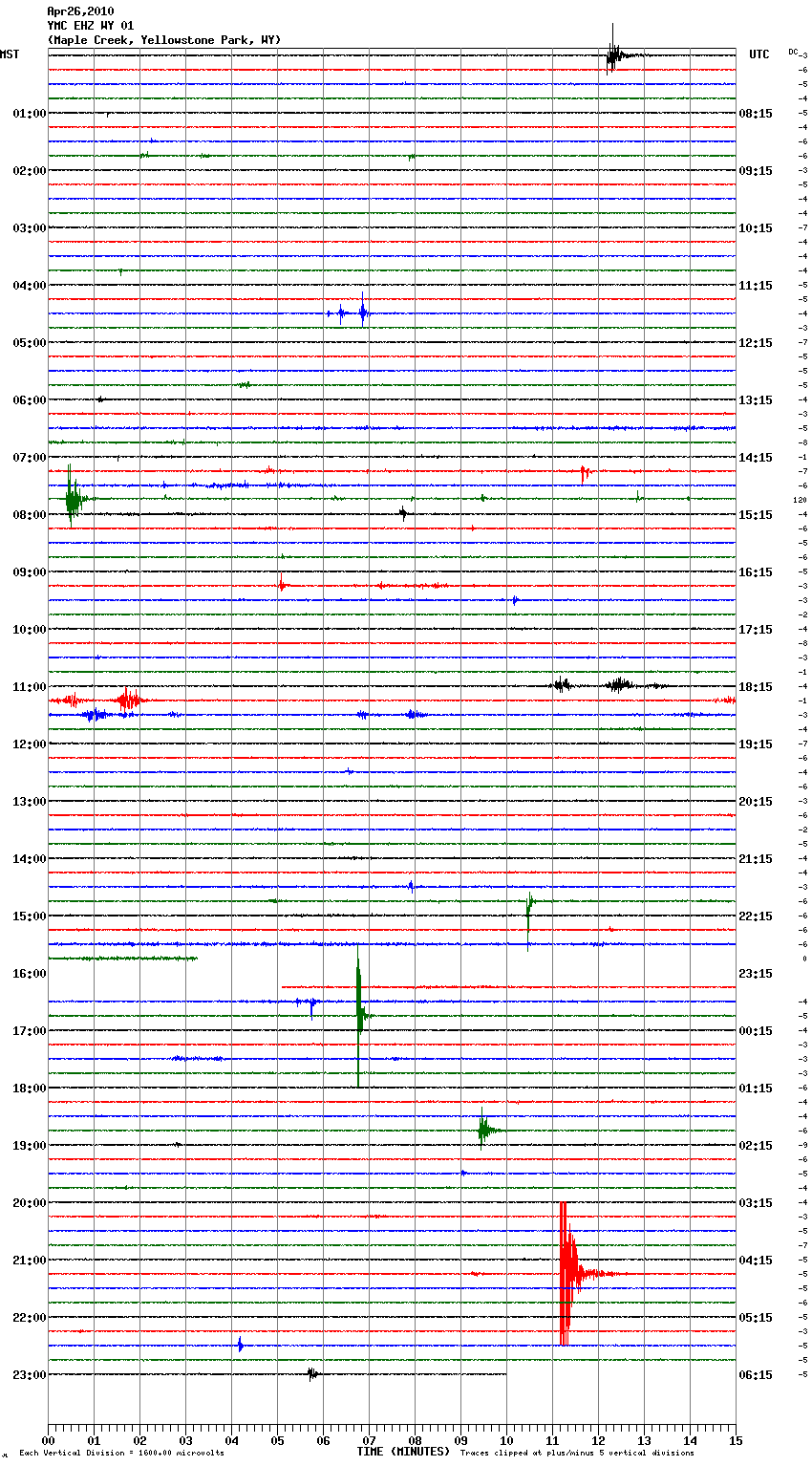Select the 16:00 MST hour label

point(29,974)
